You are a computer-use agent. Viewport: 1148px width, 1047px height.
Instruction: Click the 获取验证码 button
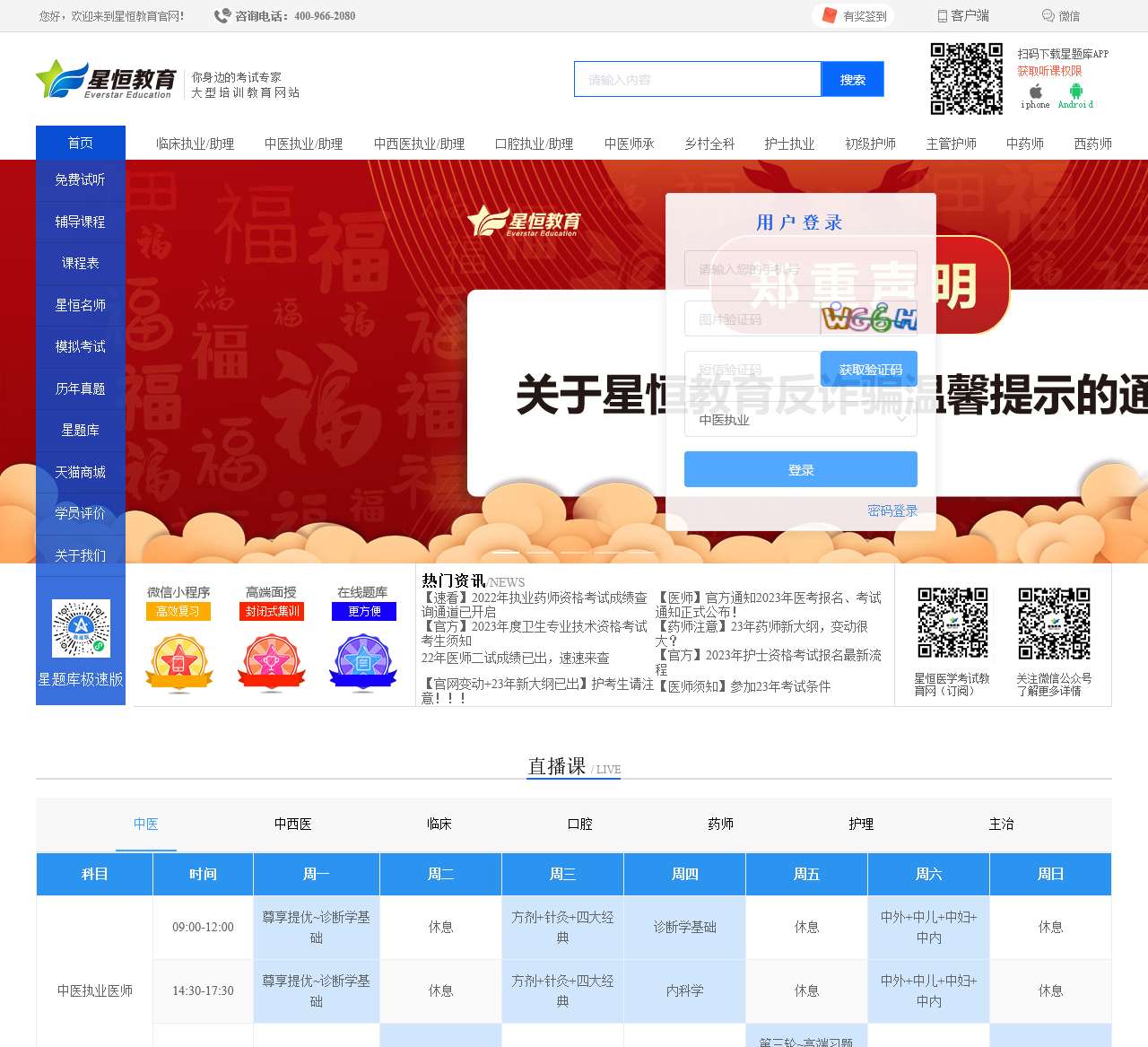coord(869,369)
